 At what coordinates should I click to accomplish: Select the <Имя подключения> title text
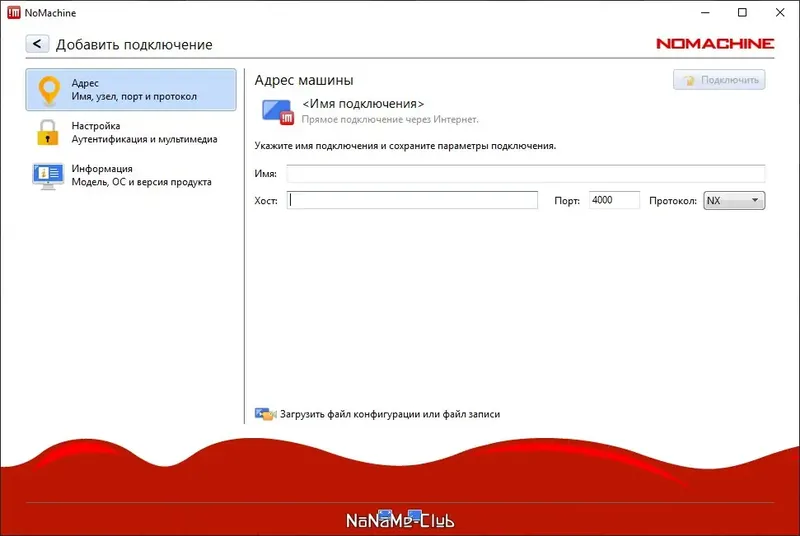[x=363, y=104]
